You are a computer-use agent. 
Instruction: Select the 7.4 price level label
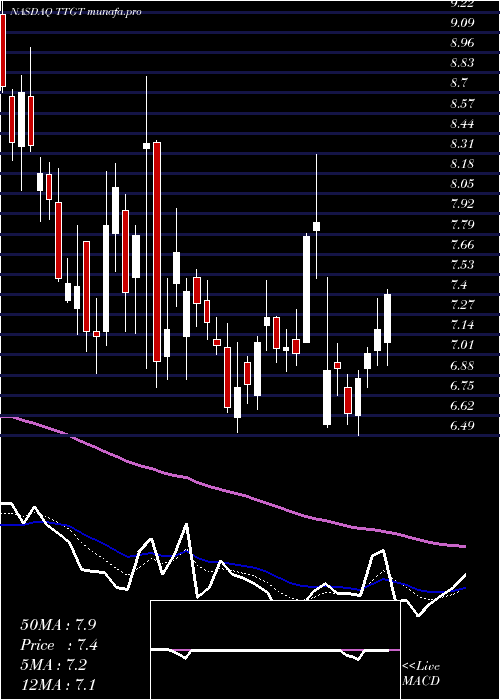459,285
